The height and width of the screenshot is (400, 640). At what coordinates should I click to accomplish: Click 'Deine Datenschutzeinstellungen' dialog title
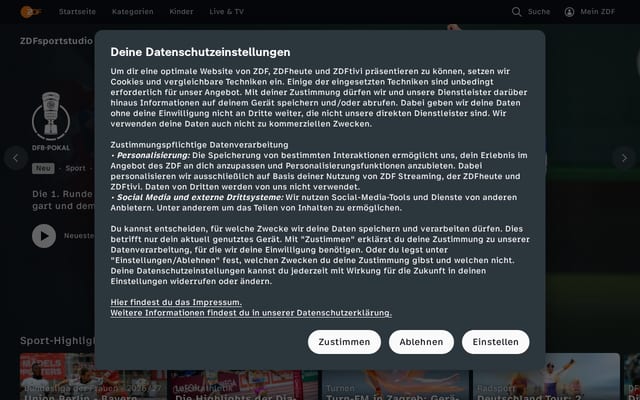200,52
